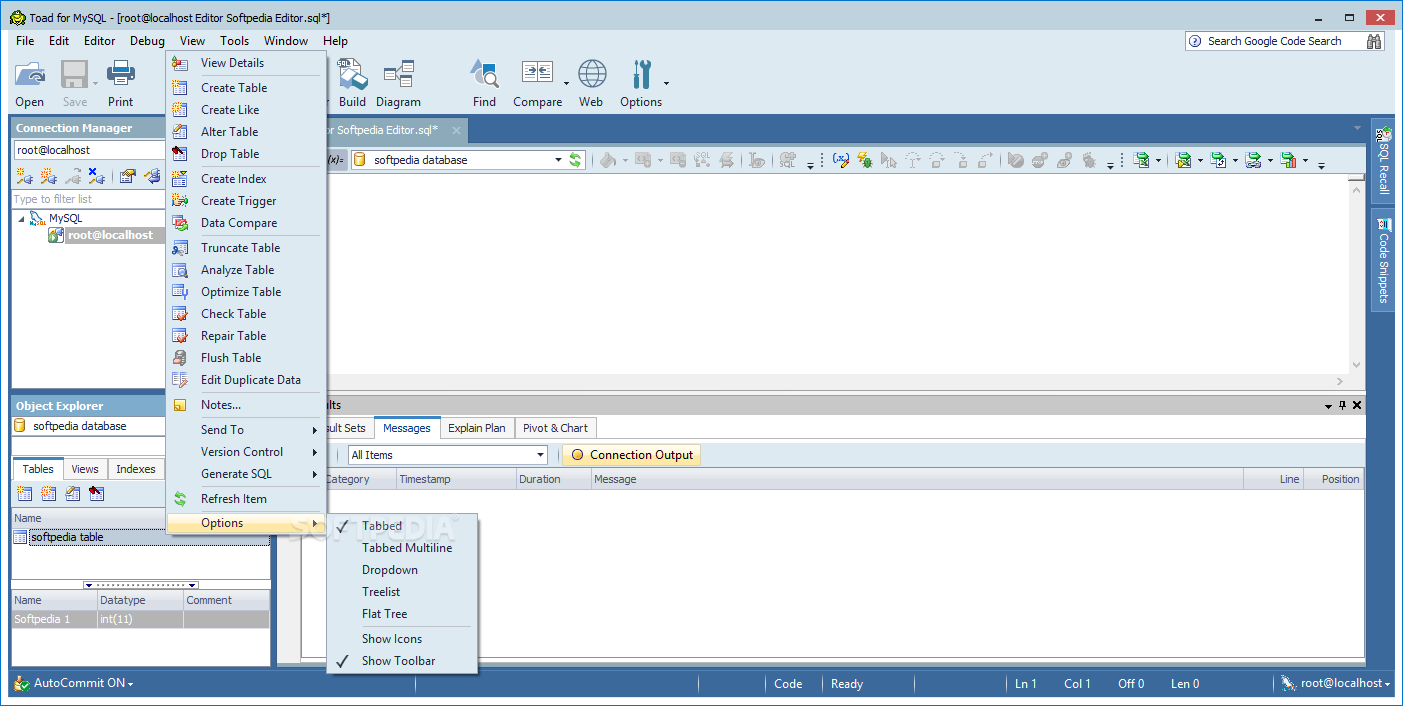Click the Drop Table icon in Object Explorer toolbar
This screenshot has width=1403, height=706.
[96, 494]
